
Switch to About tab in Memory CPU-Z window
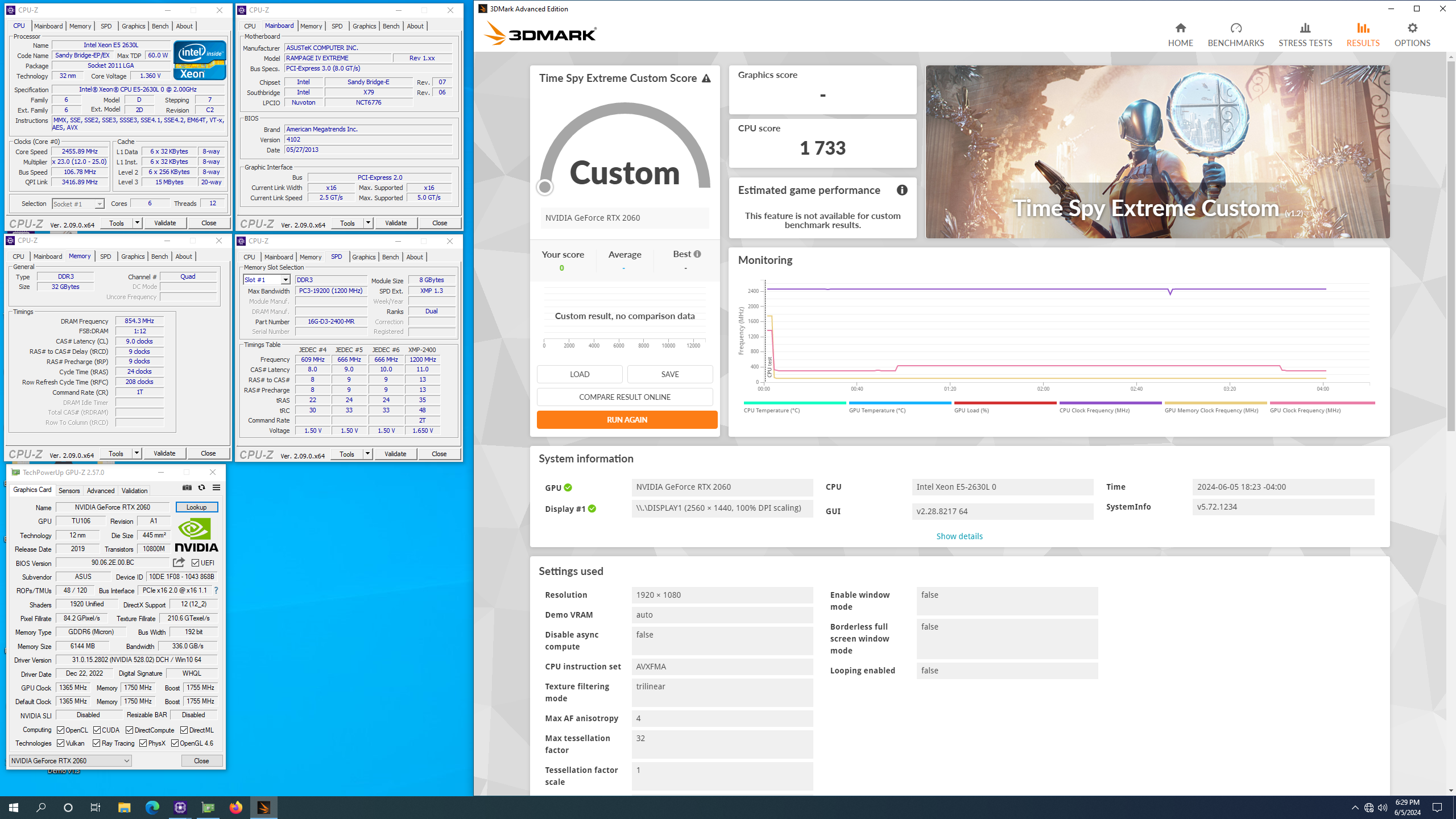point(183,257)
